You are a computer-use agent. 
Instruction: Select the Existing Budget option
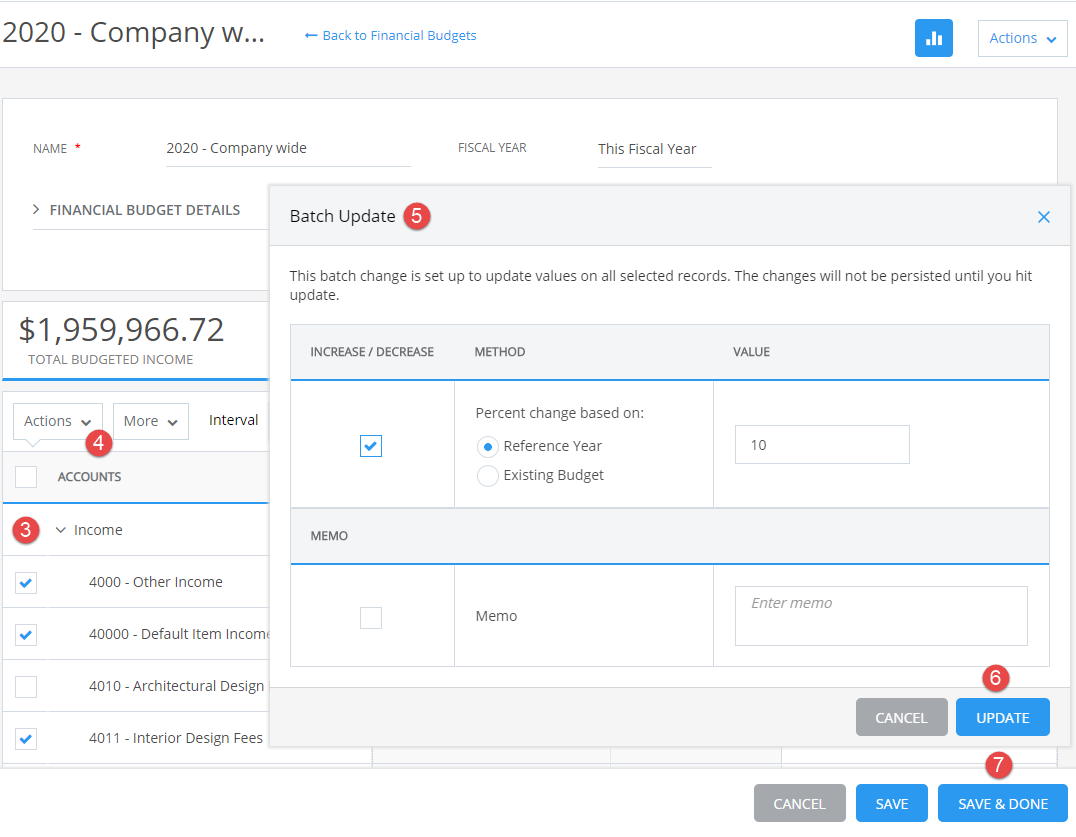pyautogui.click(x=487, y=475)
